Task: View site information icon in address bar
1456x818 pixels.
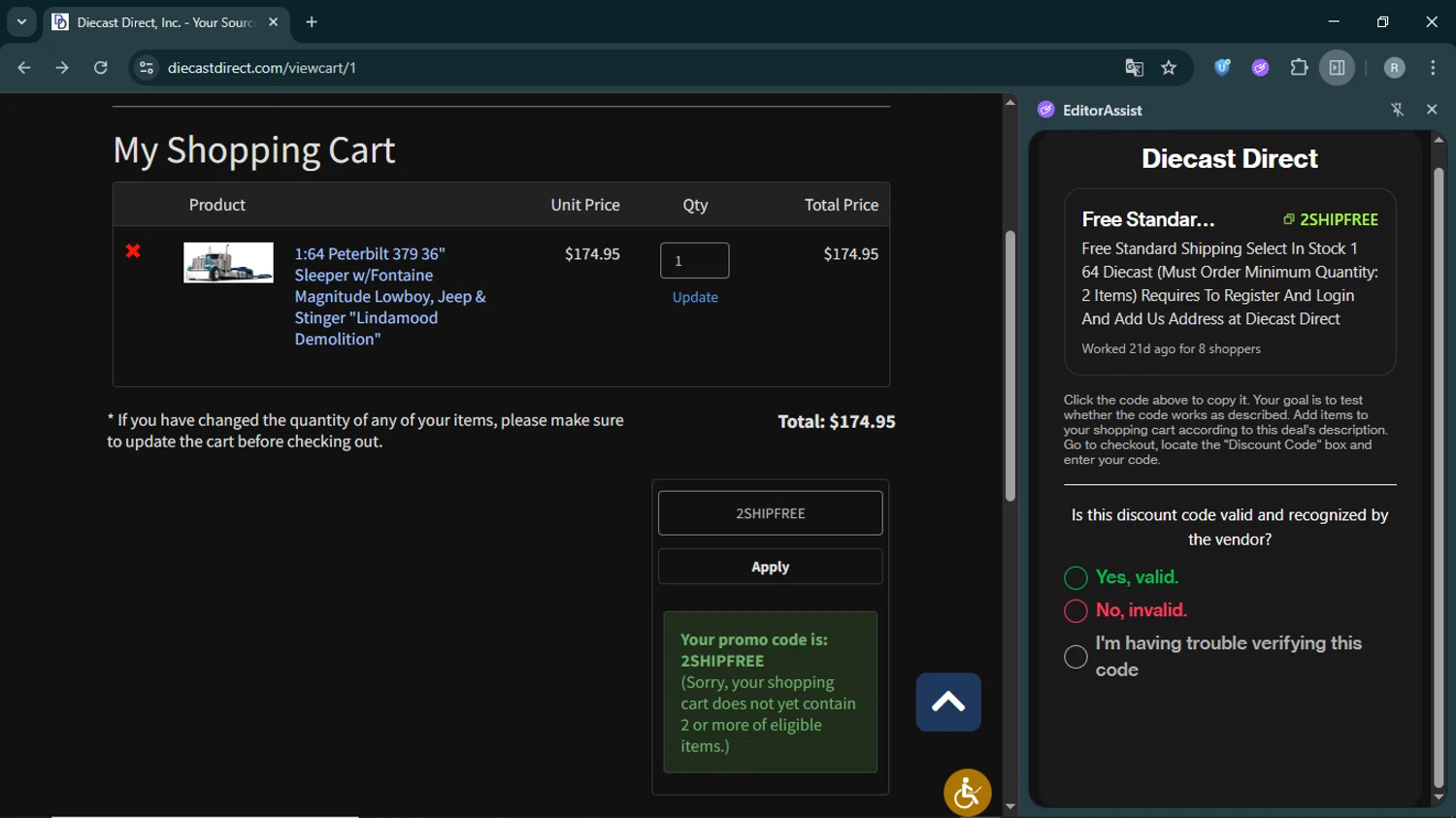Action: (147, 68)
